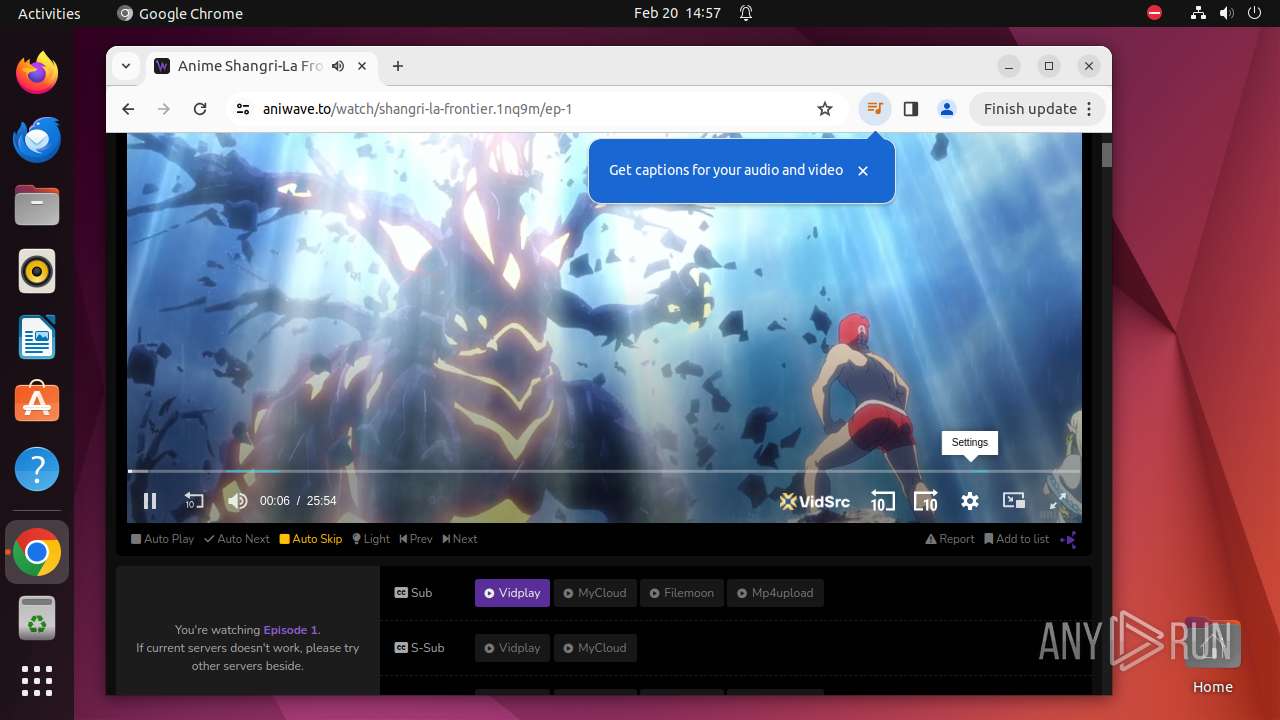
Task: Toggle Auto Play option
Action: click(163, 539)
